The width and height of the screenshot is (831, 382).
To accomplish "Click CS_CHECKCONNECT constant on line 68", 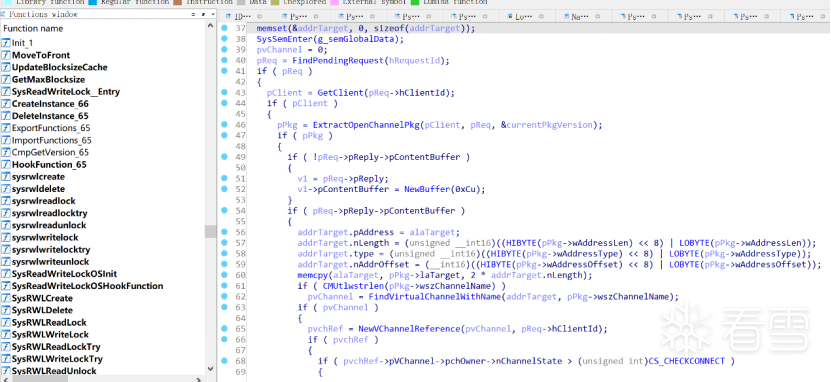I will point(686,361).
